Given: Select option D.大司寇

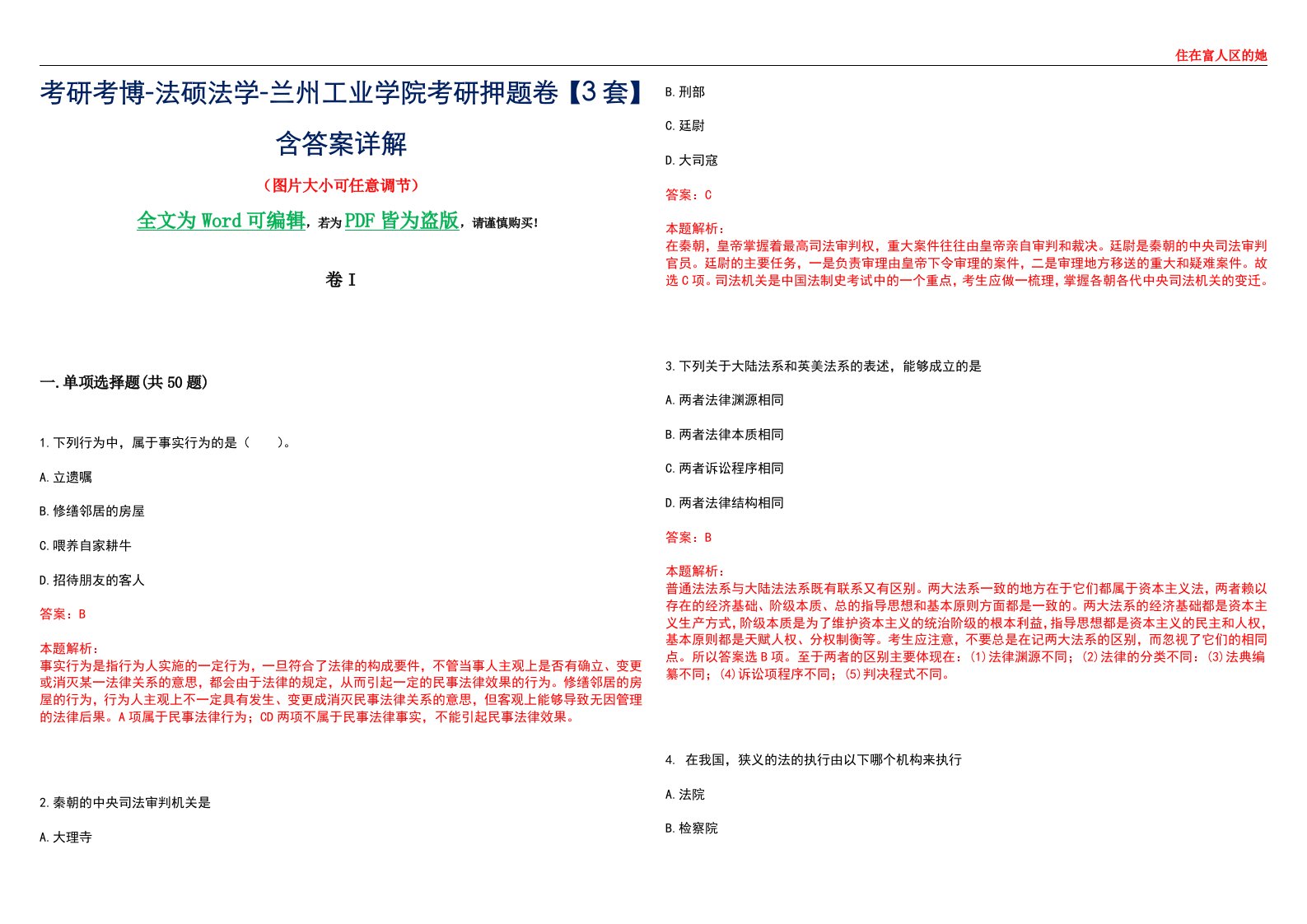Looking at the screenshot, I should pos(692,161).
